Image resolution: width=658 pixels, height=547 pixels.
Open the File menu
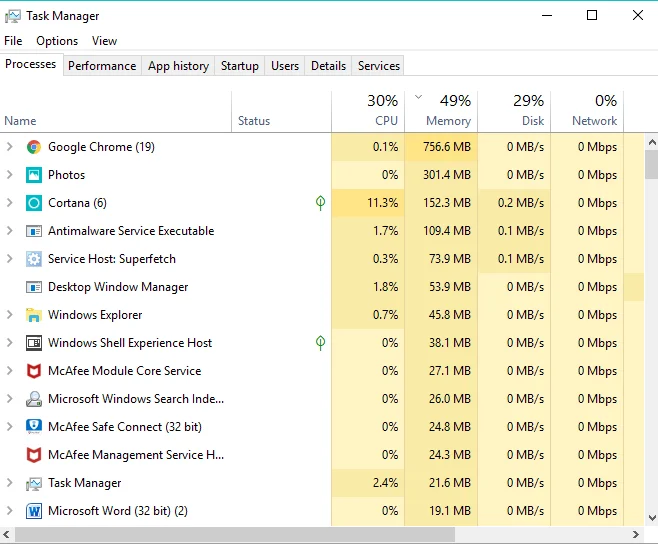[13, 41]
